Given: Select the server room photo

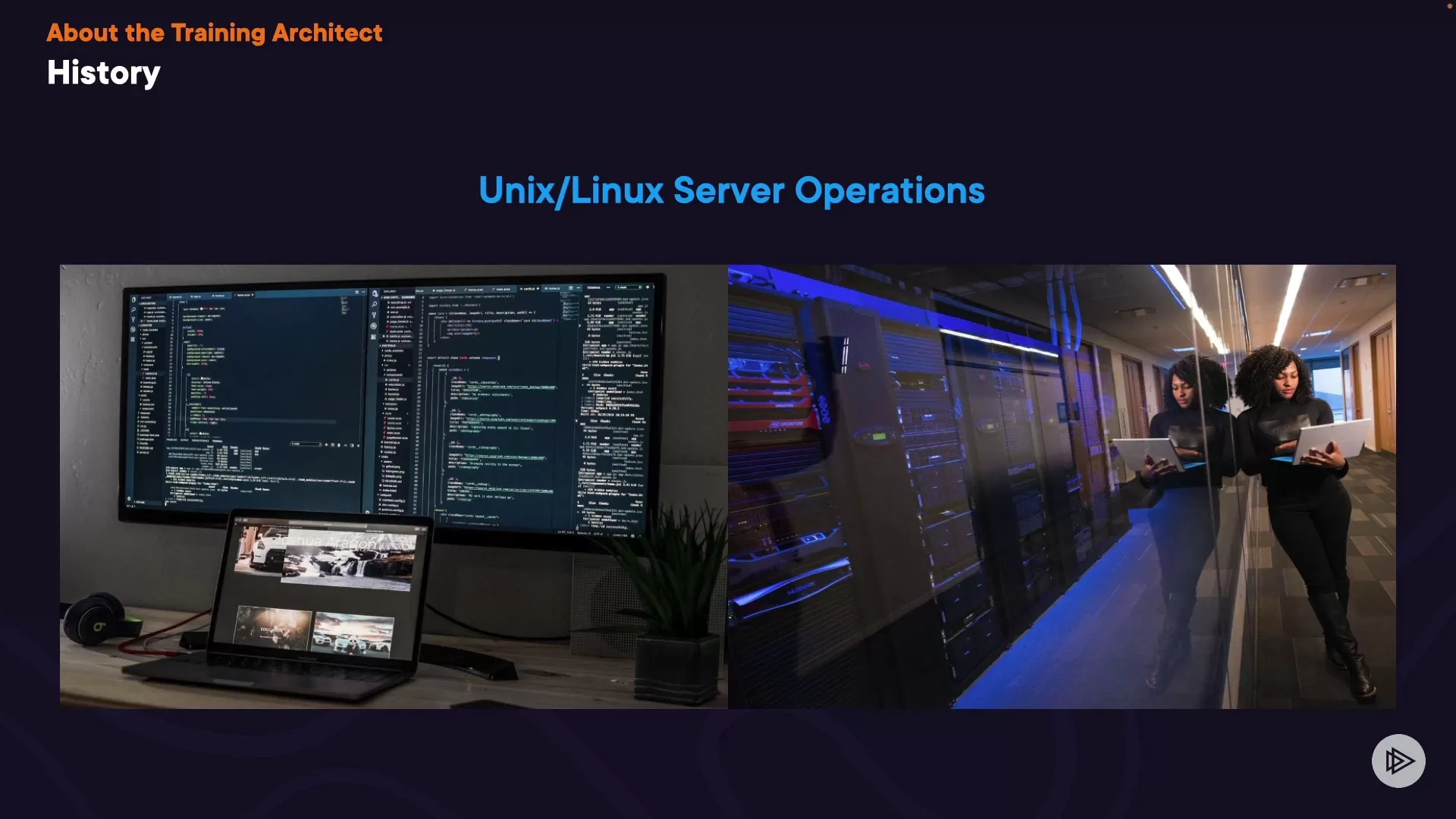Looking at the screenshot, I should coord(1062,486).
